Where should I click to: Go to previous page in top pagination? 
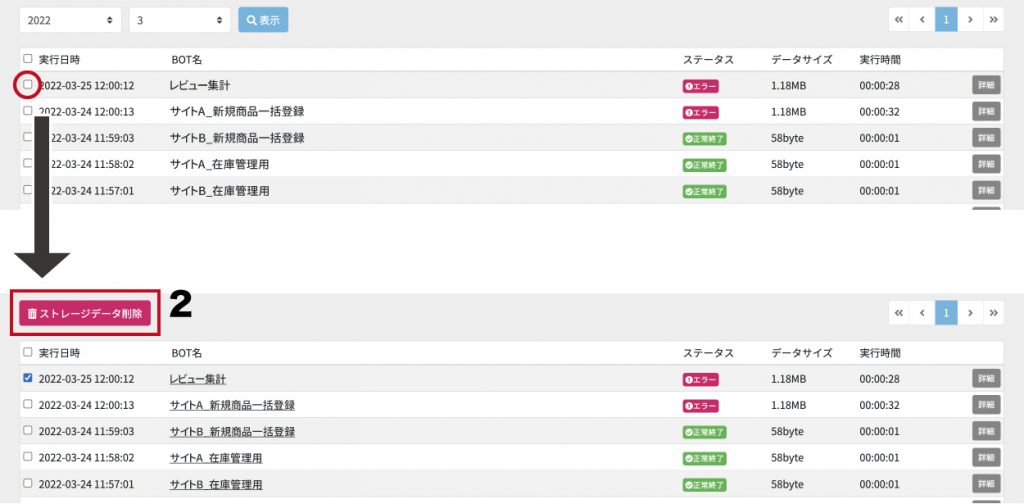[922, 20]
